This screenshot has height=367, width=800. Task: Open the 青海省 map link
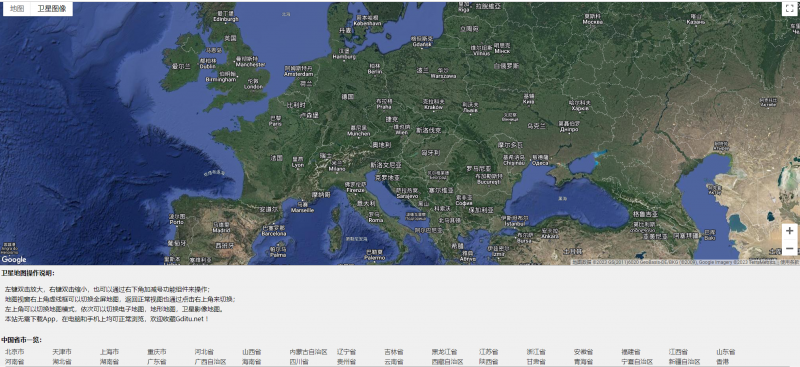(584, 362)
